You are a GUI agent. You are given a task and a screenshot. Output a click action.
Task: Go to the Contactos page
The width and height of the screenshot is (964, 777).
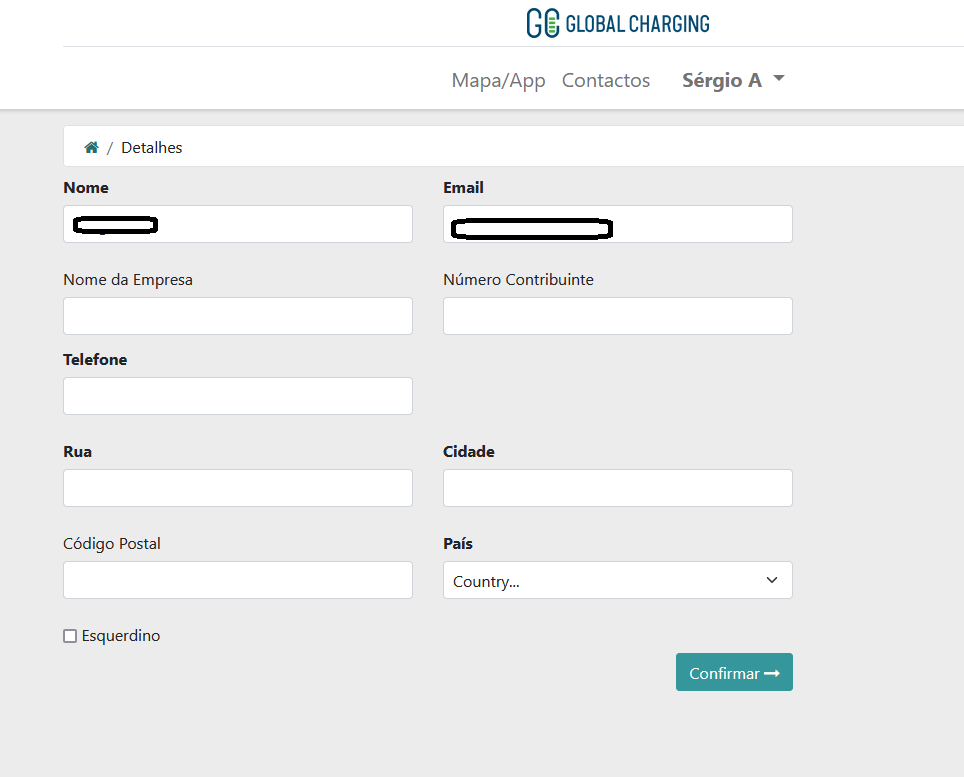click(x=605, y=80)
